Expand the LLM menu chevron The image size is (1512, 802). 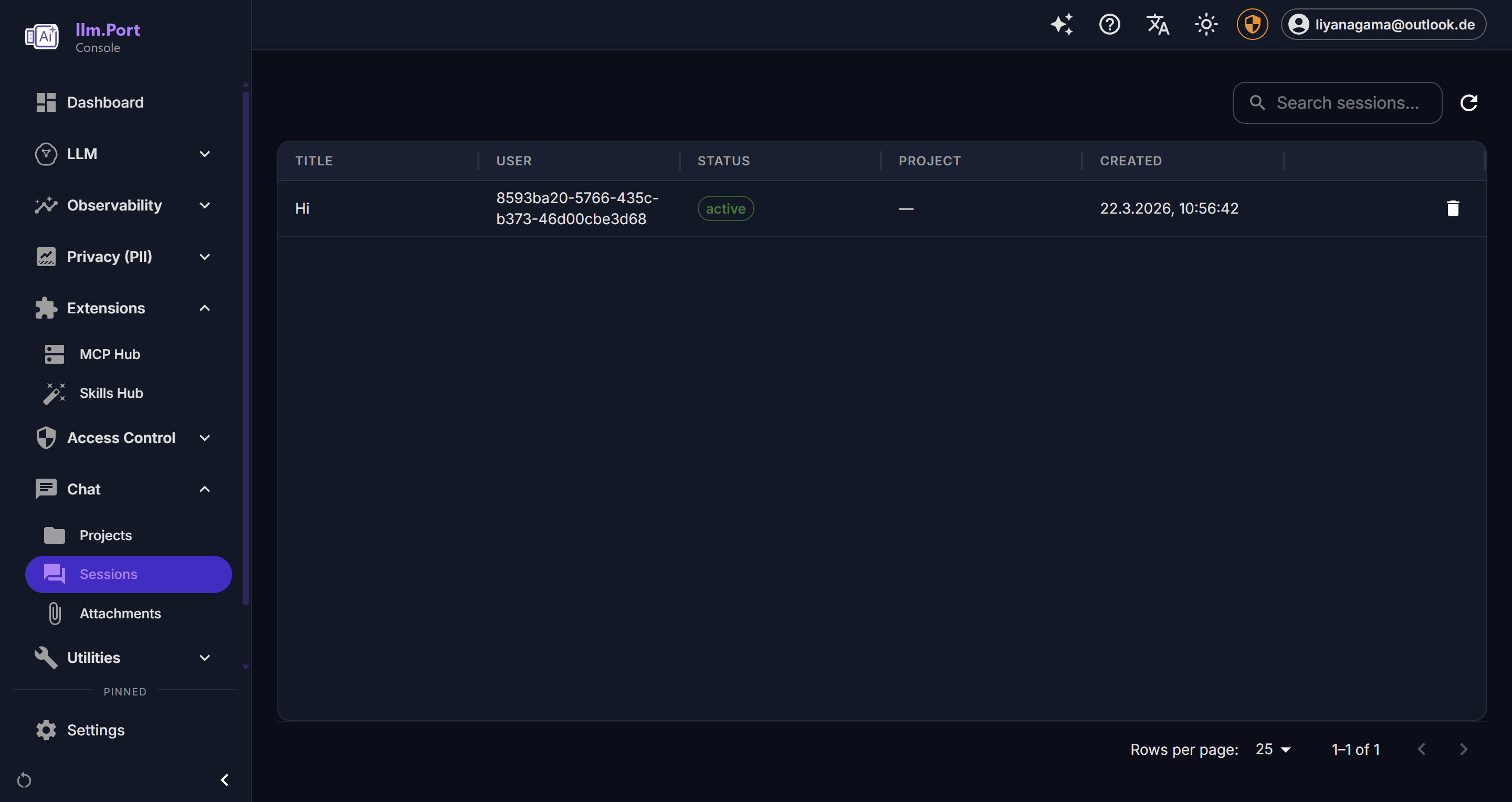point(205,154)
